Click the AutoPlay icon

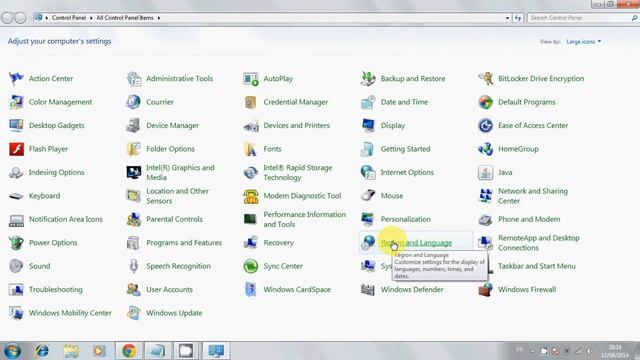click(251, 78)
